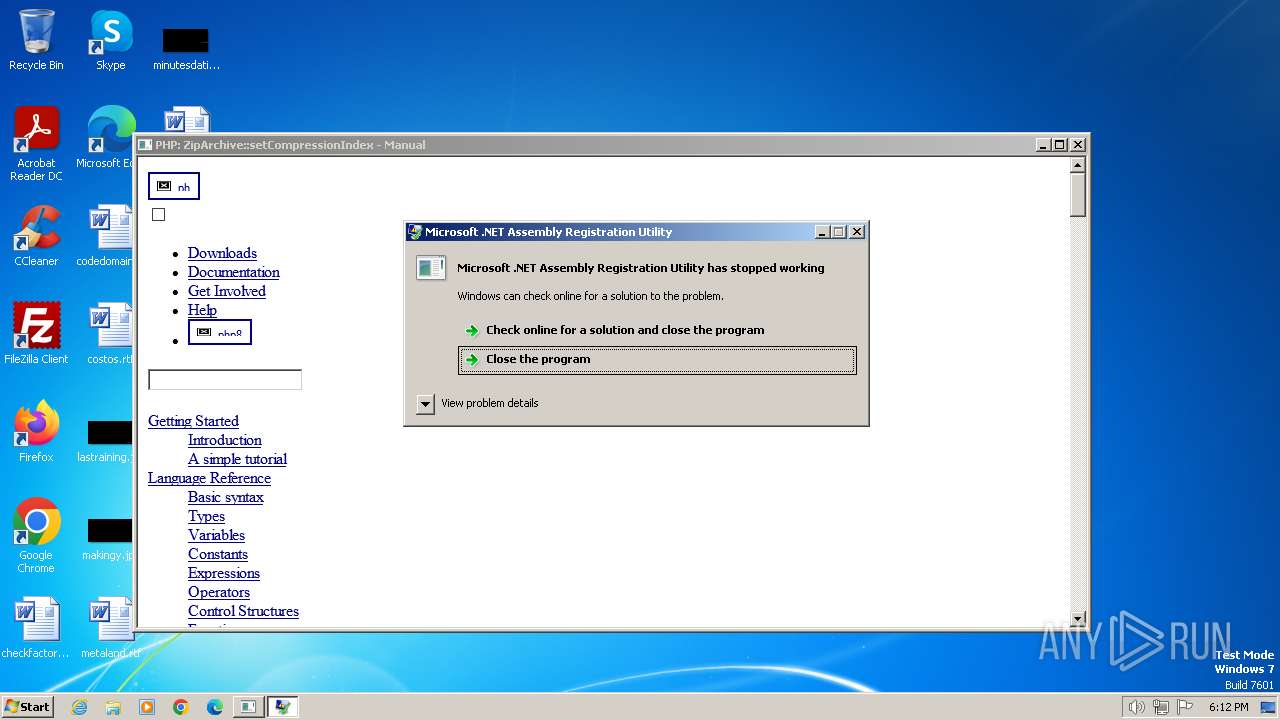Open CCleaner desktop shortcut
The image size is (1280, 720).
coord(36,236)
